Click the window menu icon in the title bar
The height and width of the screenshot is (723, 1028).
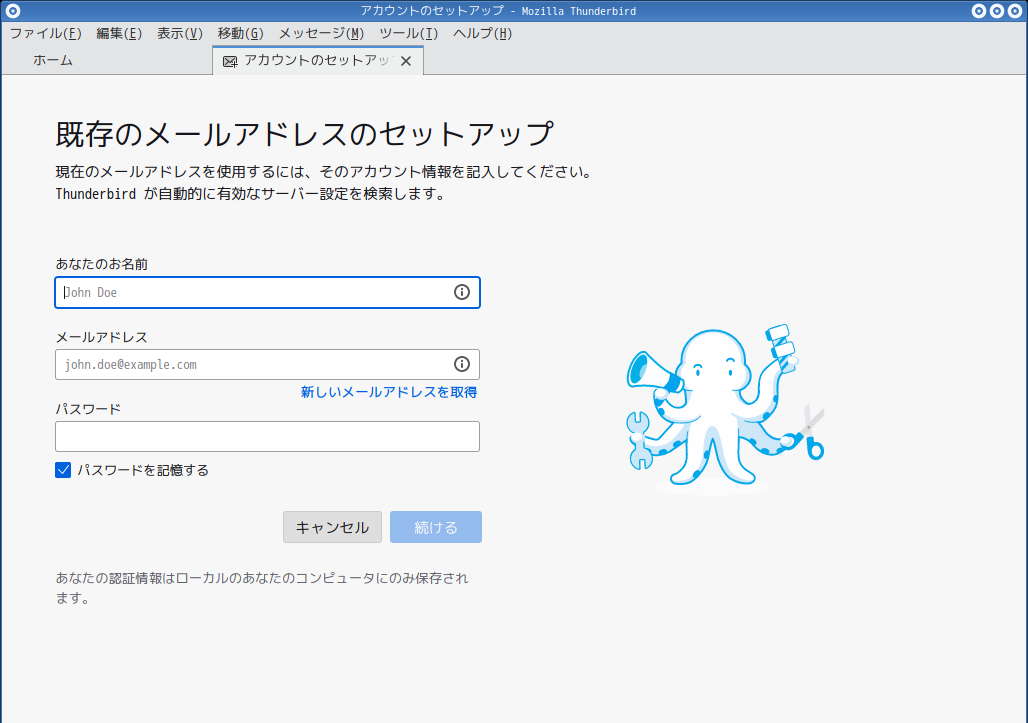pos(12,10)
